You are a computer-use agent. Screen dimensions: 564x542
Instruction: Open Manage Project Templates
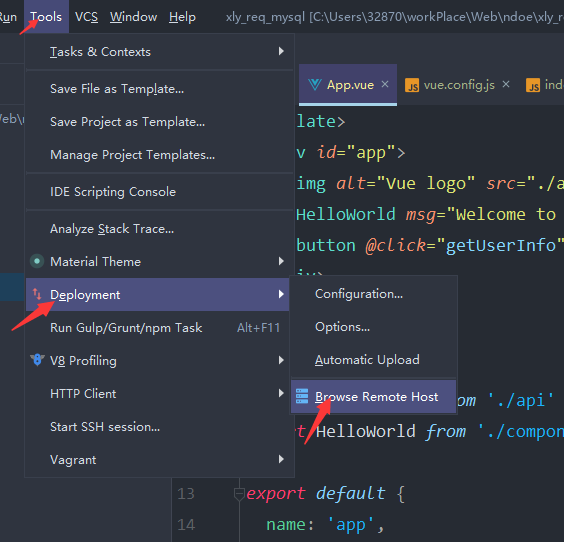coord(159,155)
